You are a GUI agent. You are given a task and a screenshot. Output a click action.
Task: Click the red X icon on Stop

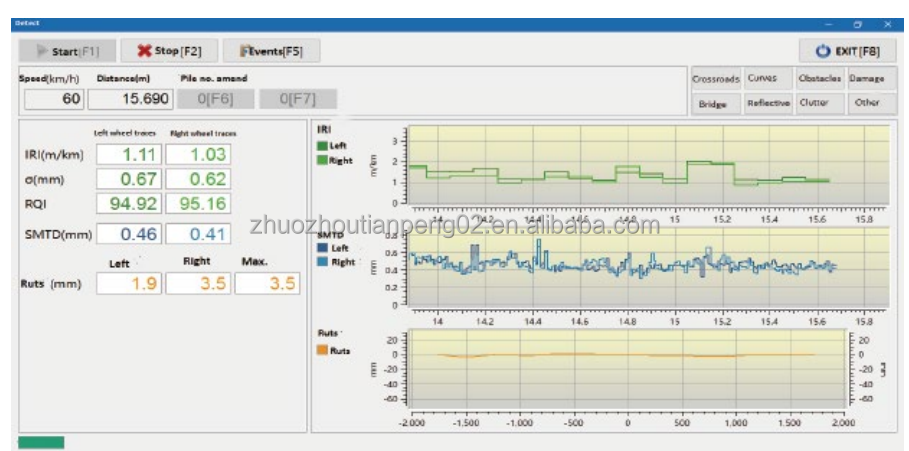tap(144, 51)
